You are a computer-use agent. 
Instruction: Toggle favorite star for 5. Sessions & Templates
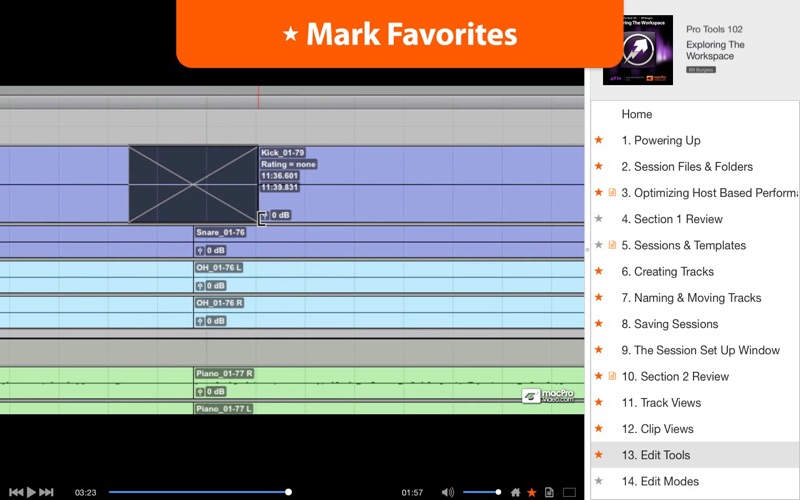pyautogui.click(x=599, y=245)
